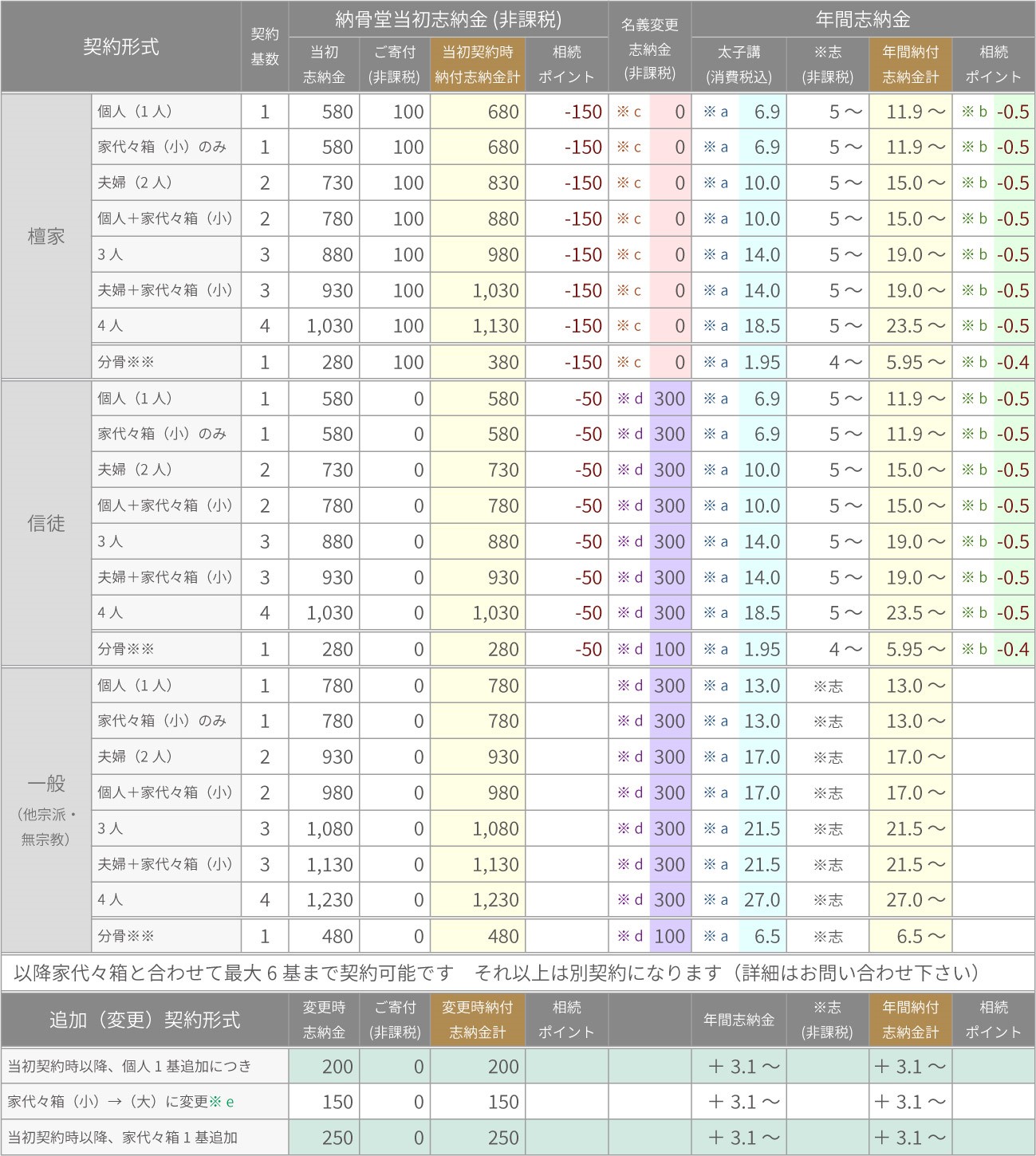The width and height of the screenshot is (1036, 1156).
Task: Click 6.5〜 total in 一般 分骨 row
Action: tap(910, 936)
